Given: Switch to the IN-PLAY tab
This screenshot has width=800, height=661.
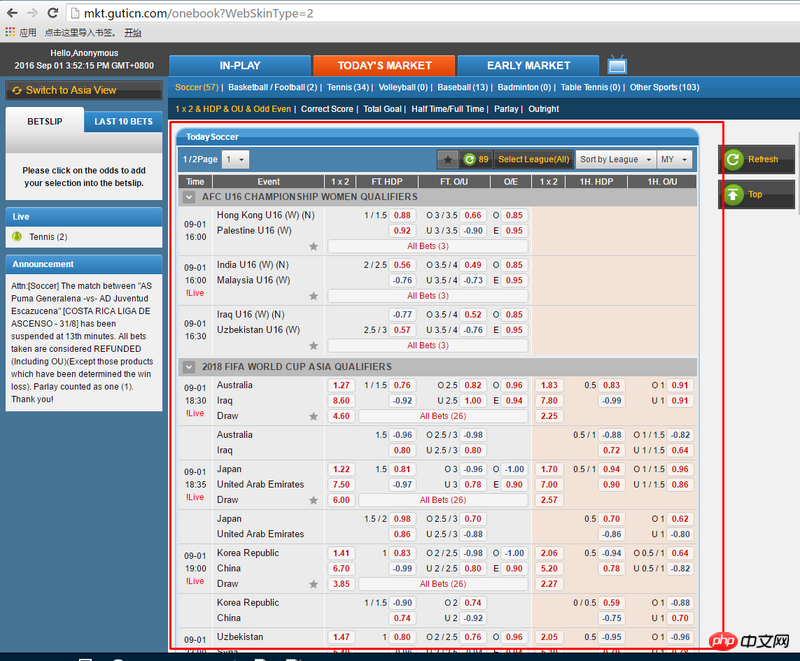Looking at the screenshot, I should point(240,66).
